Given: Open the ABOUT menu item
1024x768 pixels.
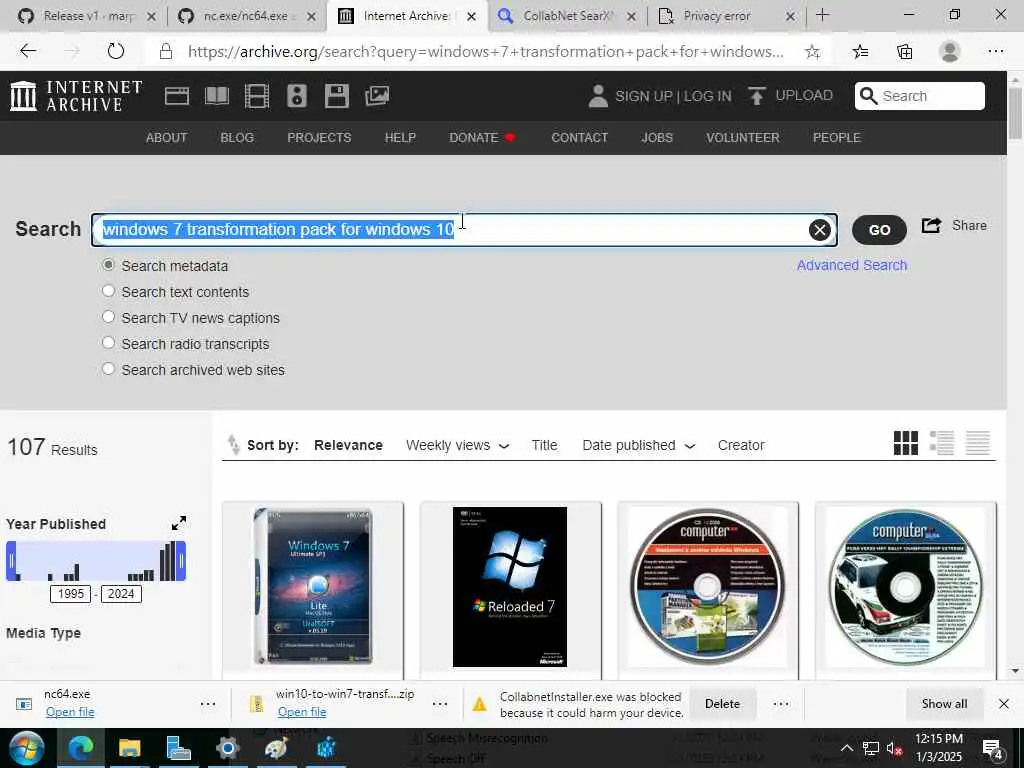Looking at the screenshot, I should click(167, 138).
